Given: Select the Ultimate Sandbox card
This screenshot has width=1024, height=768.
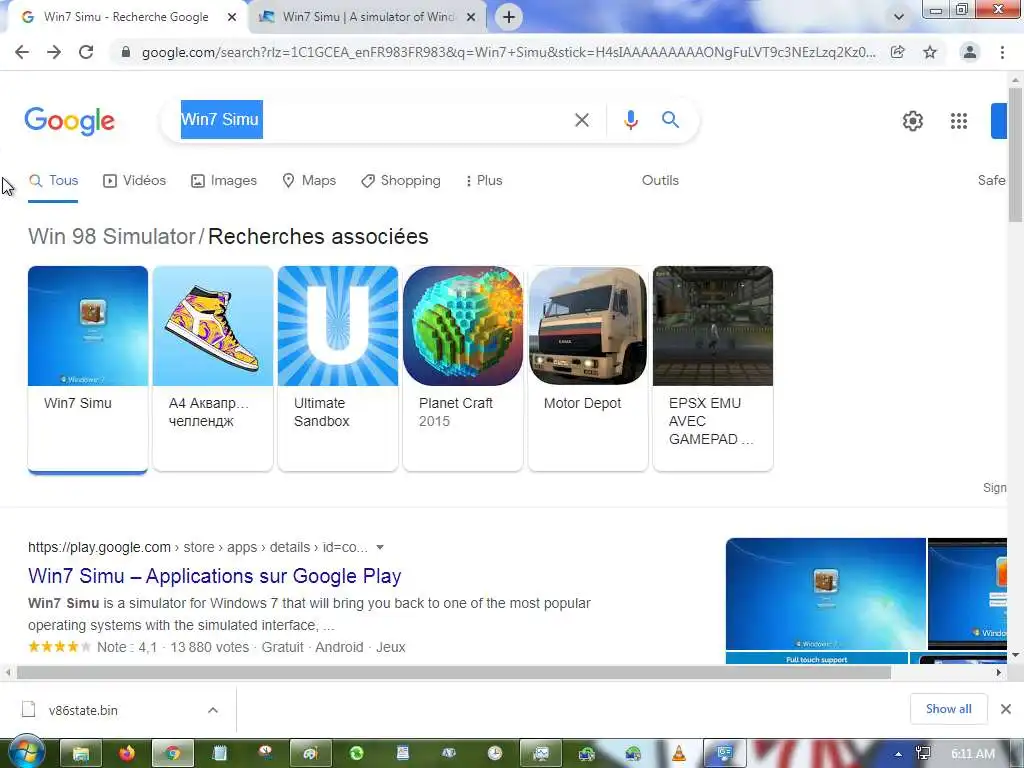Looking at the screenshot, I should (338, 368).
